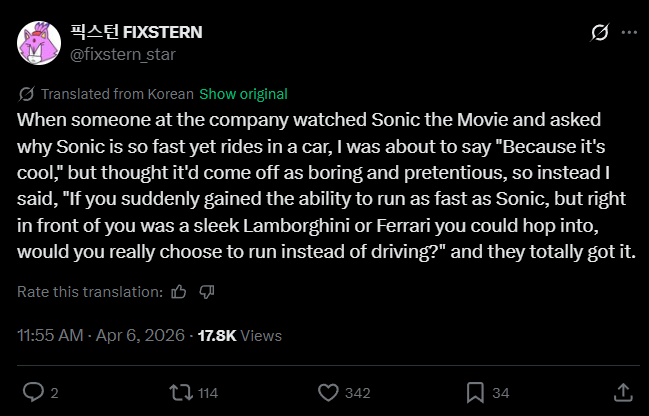Click the 342 likes count

[x=357, y=392]
